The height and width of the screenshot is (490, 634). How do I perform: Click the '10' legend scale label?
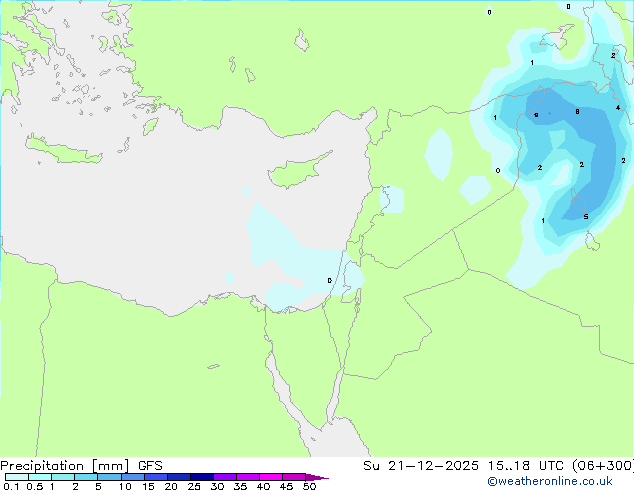tap(125, 486)
